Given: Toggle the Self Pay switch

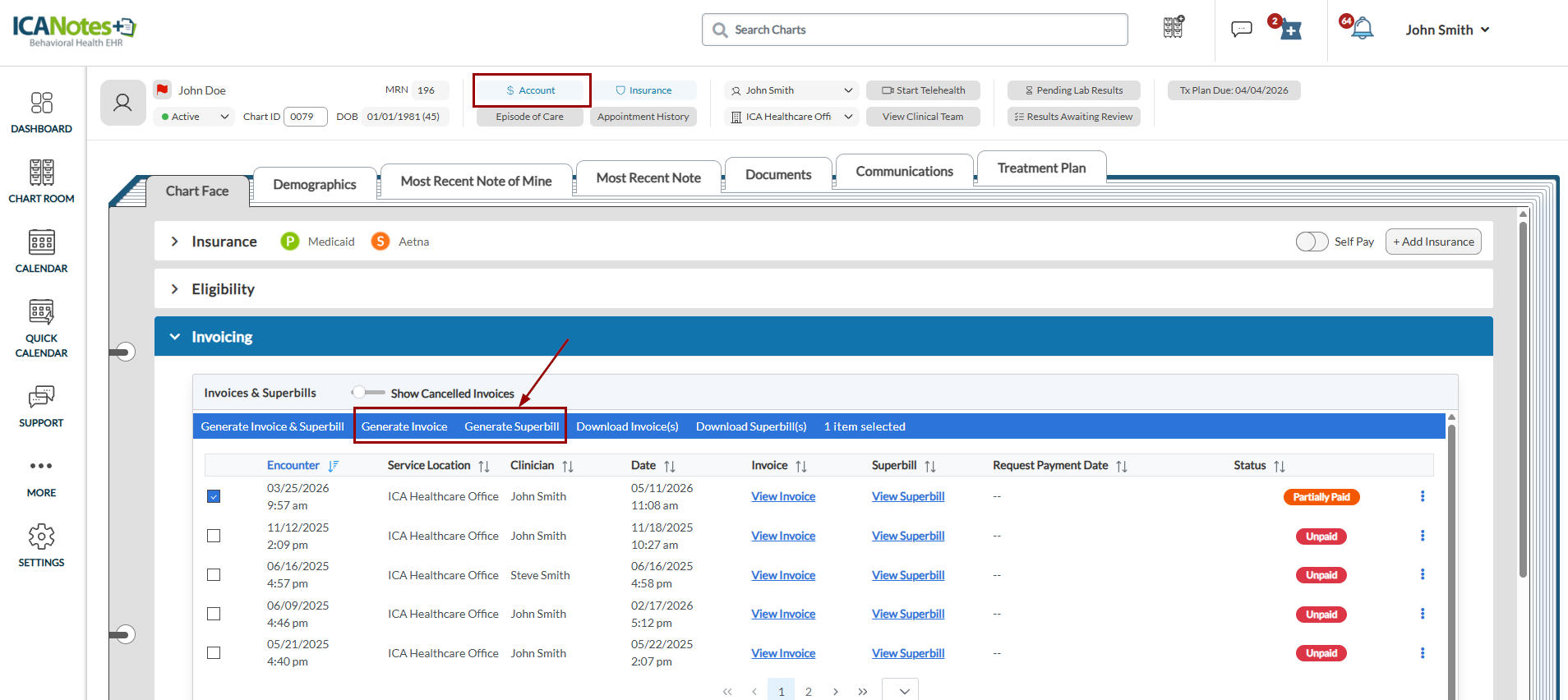Looking at the screenshot, I should pyautogui.click(x=1312, y=242).
